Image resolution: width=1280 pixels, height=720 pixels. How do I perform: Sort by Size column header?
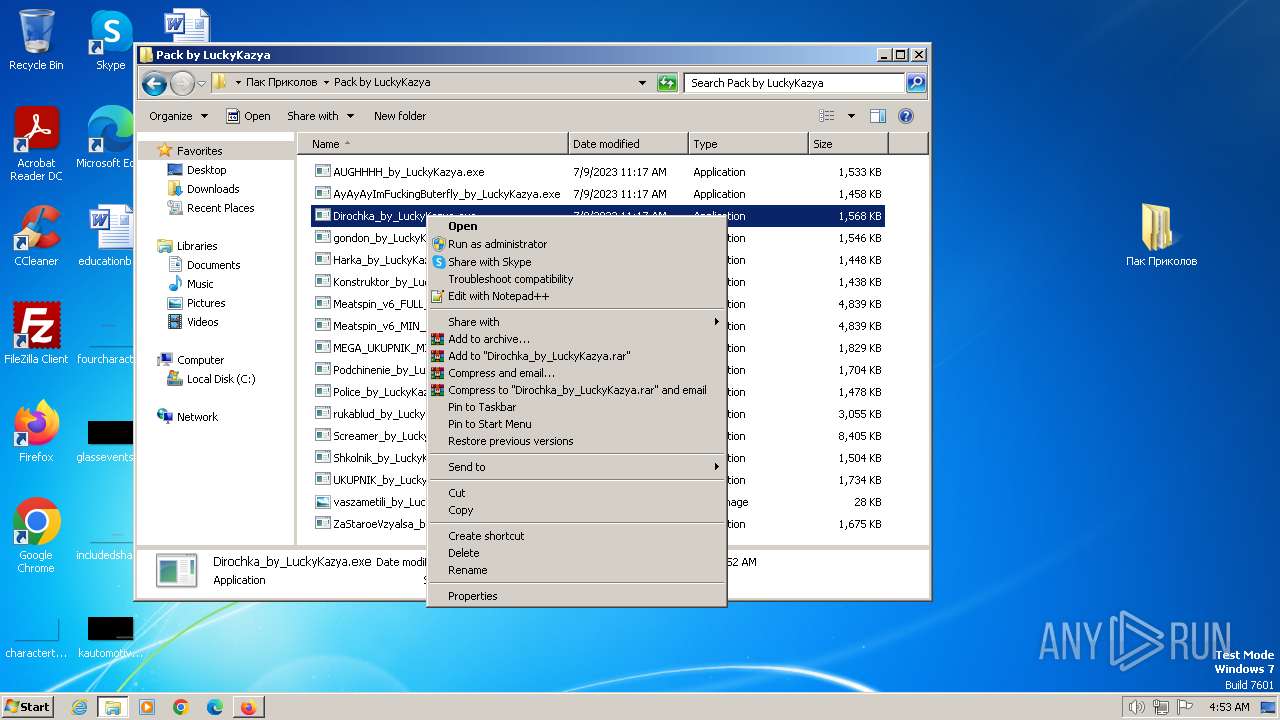click(x=848, y=144)
